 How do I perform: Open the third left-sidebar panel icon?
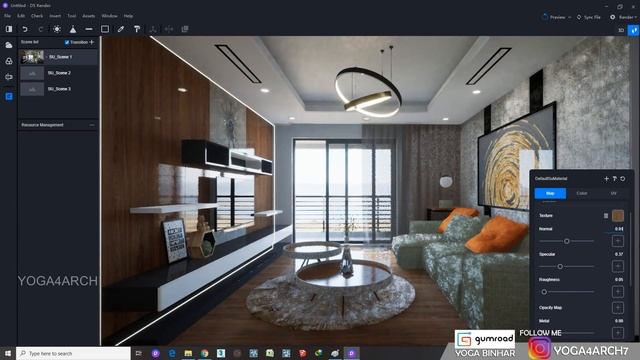9,77
